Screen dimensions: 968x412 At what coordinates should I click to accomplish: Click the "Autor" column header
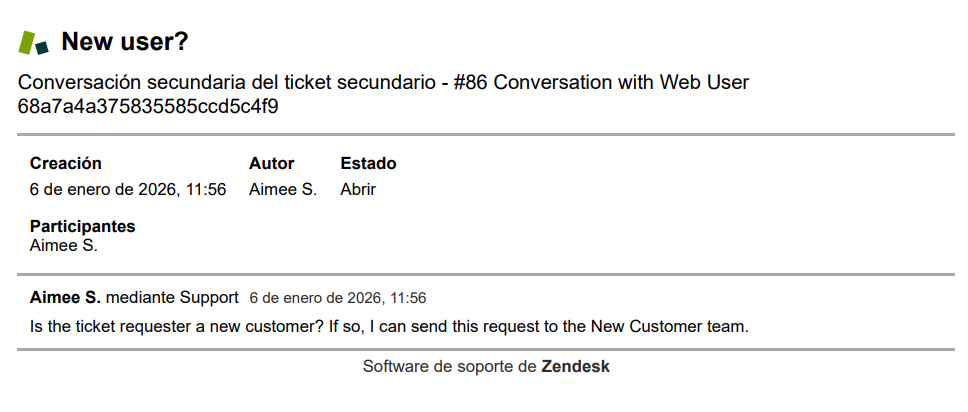pyautogui.click(x=271, y=163)
